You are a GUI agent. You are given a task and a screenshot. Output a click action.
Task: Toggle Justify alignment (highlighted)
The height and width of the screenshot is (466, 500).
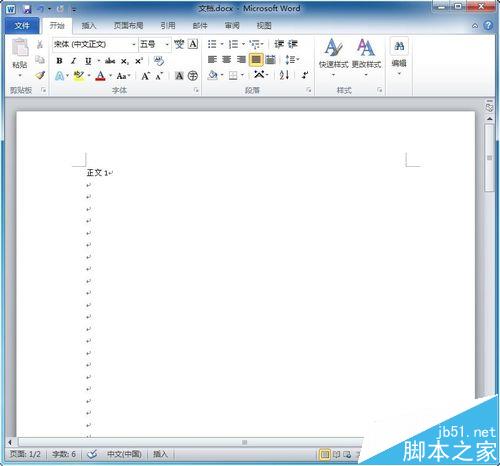click(256, 60)
